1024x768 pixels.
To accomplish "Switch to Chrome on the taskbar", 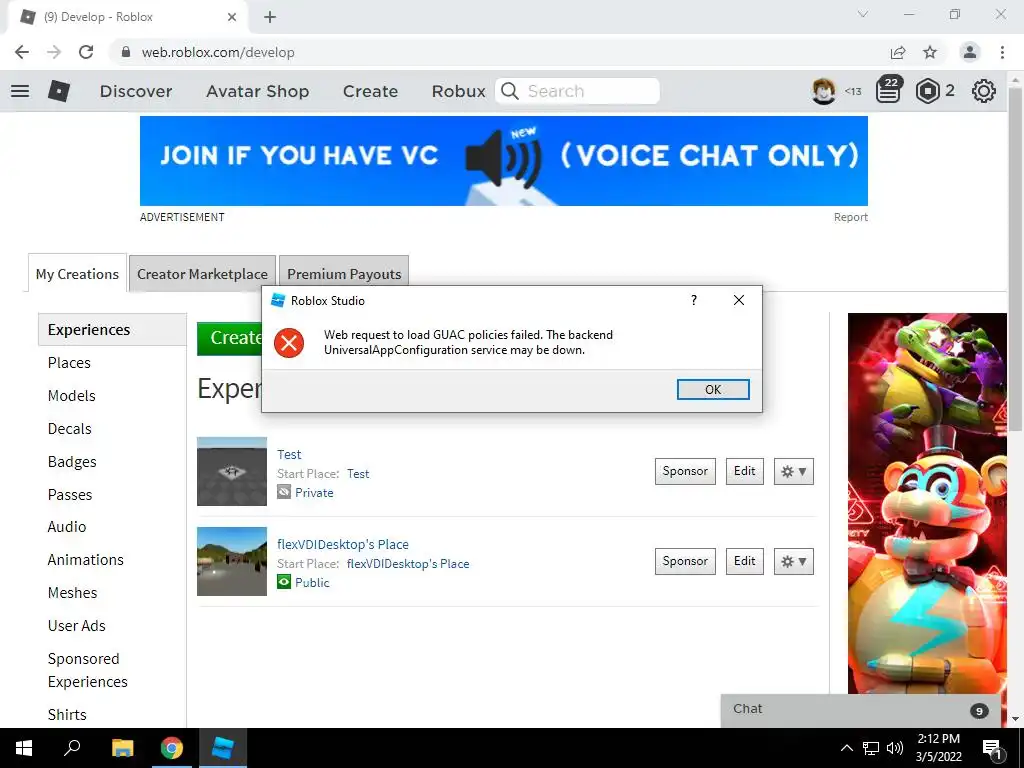I will (172, 748).
